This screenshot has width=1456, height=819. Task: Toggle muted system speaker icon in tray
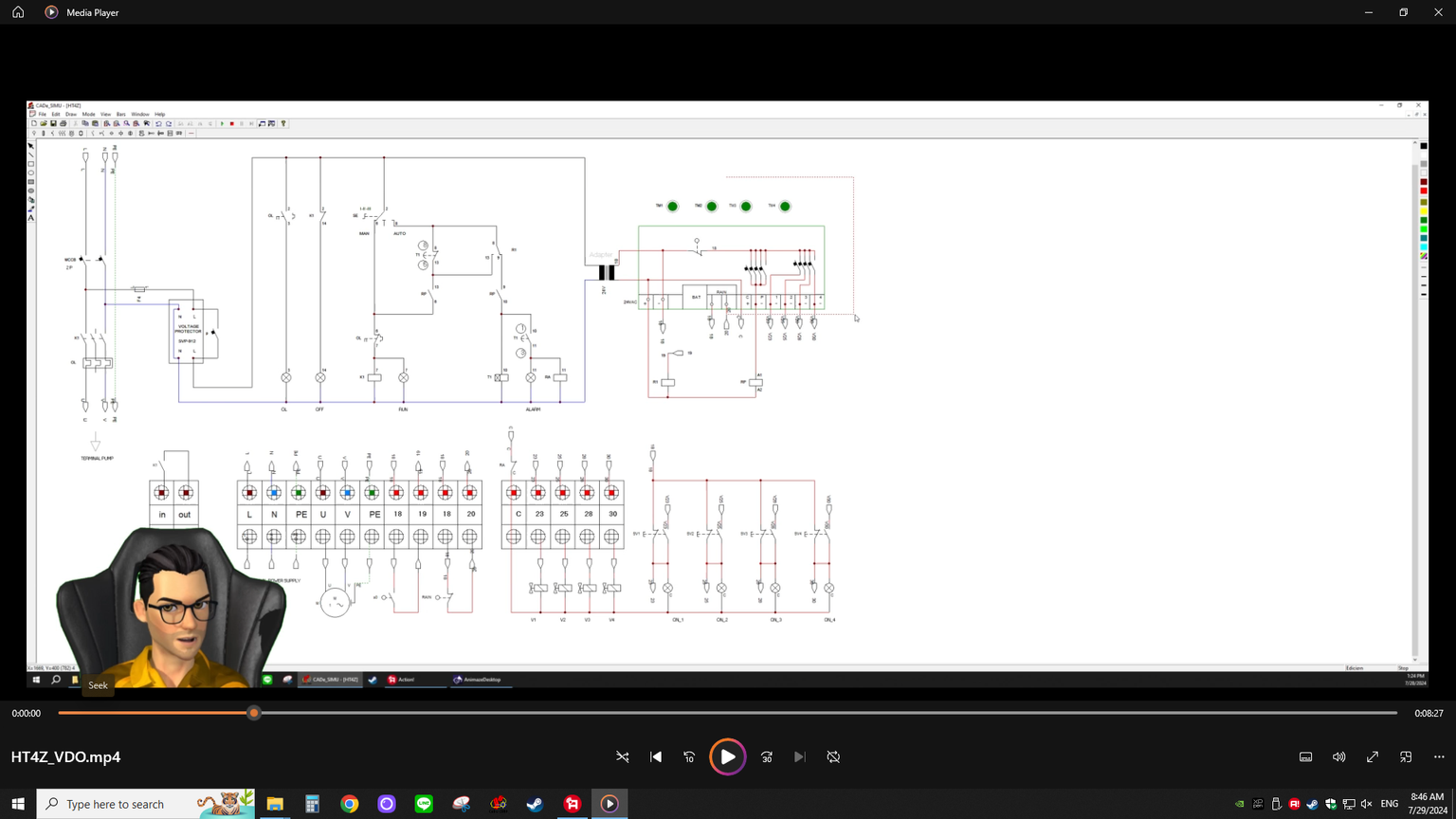[x=1366, y=804]
